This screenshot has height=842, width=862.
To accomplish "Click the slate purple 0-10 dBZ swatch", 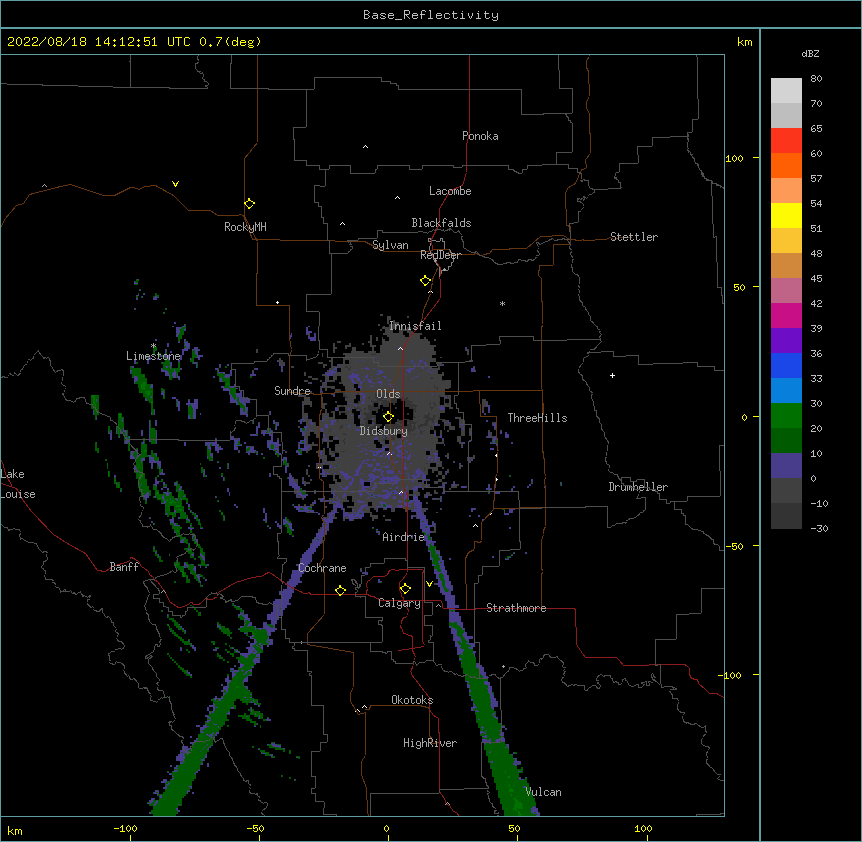I will coord(786,466).
